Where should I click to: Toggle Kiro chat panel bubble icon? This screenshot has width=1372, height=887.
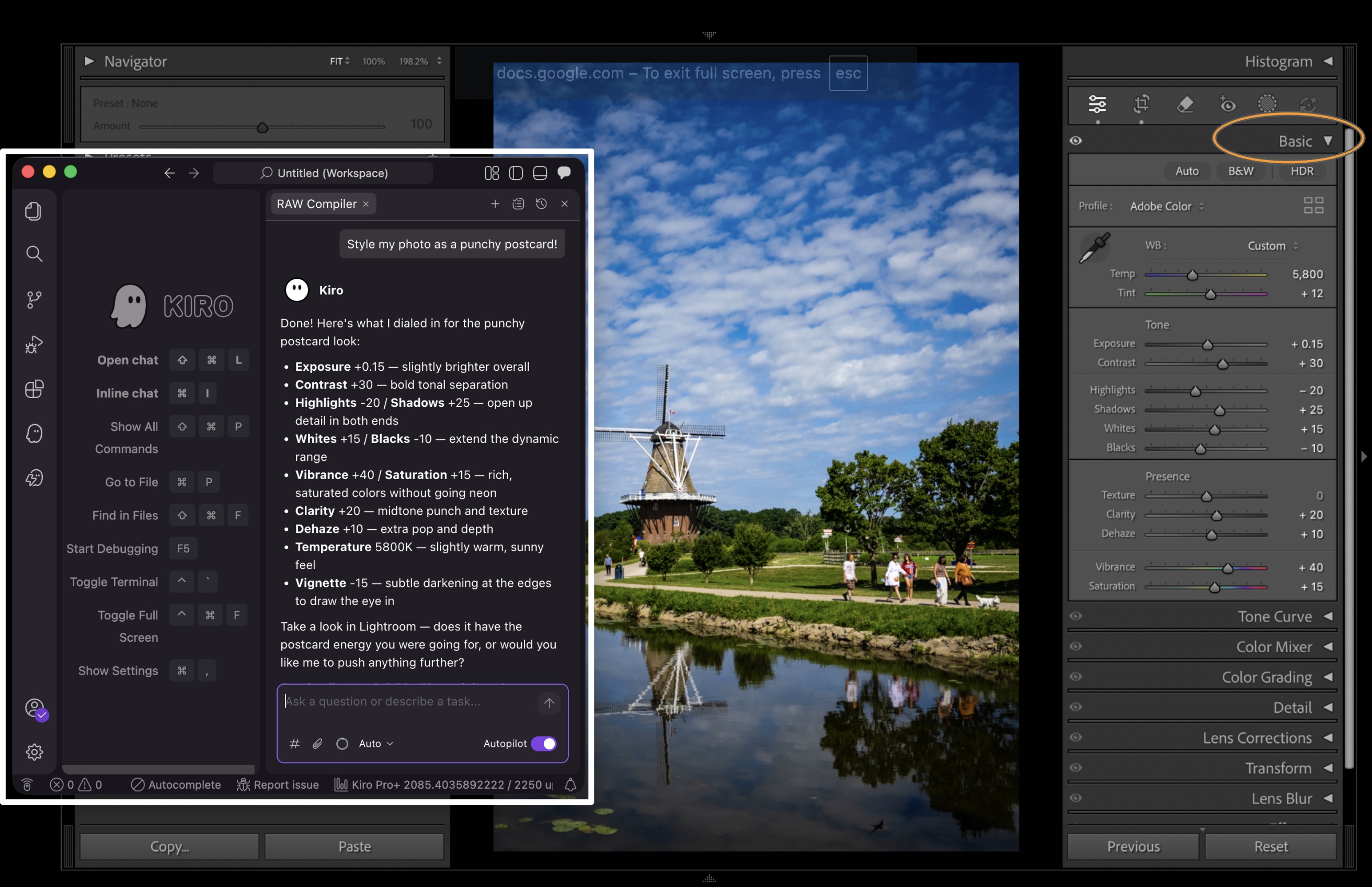(564, 173)
